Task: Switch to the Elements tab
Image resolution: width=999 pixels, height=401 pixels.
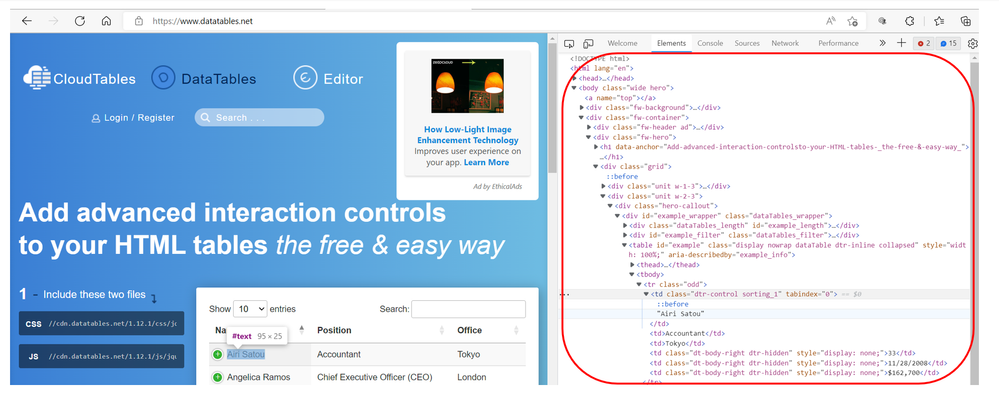Action: point(672,43)
